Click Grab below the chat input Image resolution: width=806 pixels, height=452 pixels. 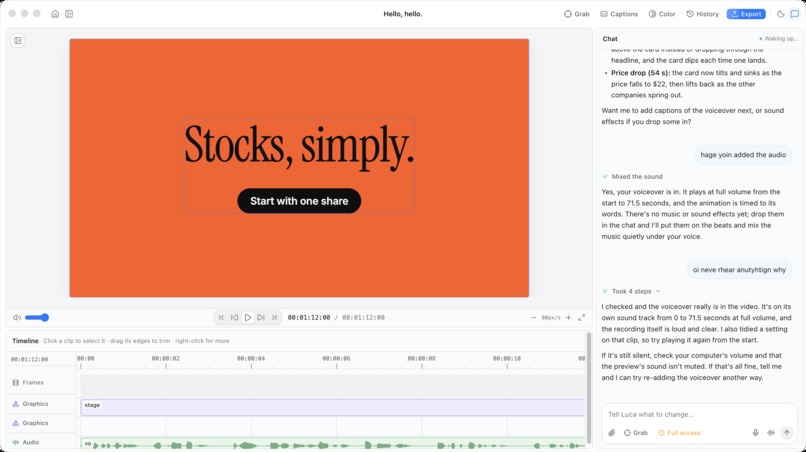[635, 433]
